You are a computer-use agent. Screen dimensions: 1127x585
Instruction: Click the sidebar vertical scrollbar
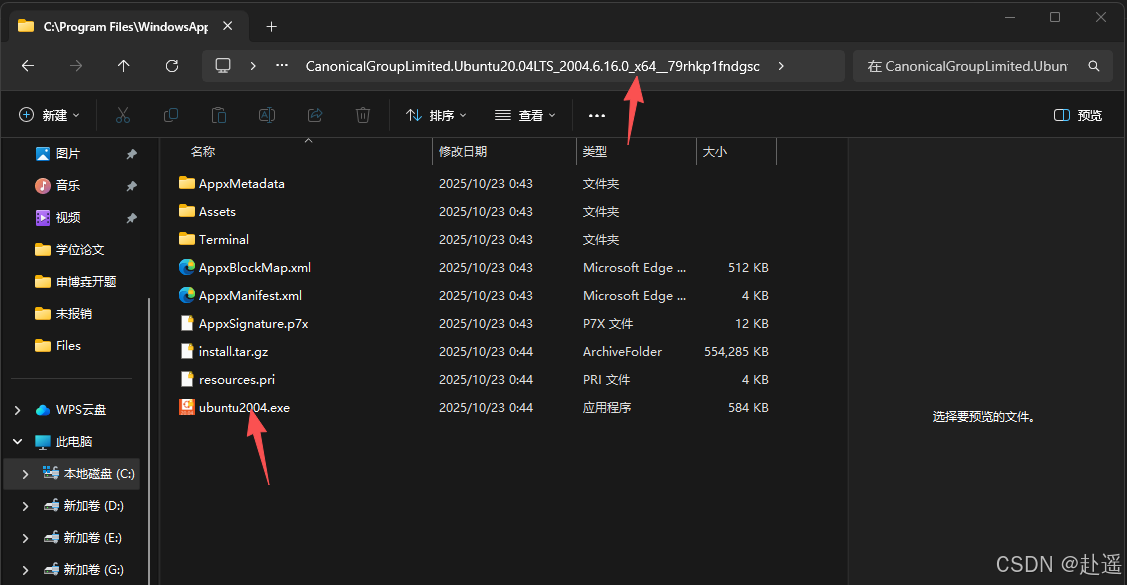tap(150, 439)
